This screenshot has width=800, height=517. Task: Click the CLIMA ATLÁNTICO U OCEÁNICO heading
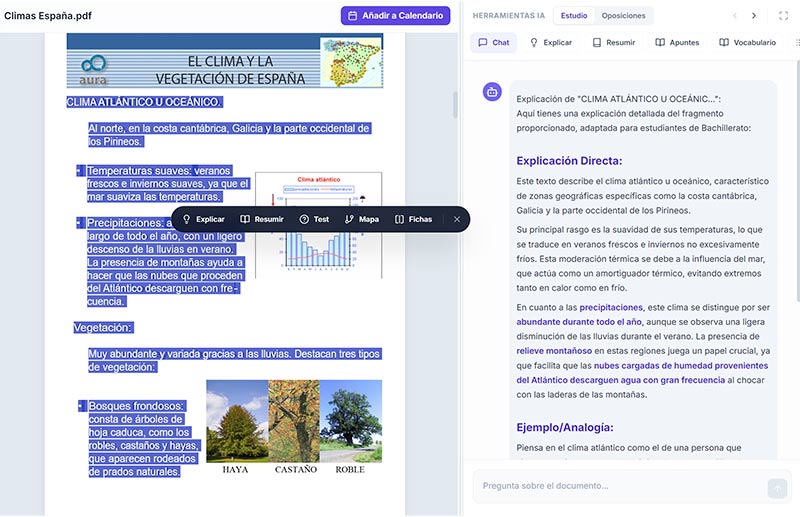point(144,102)
